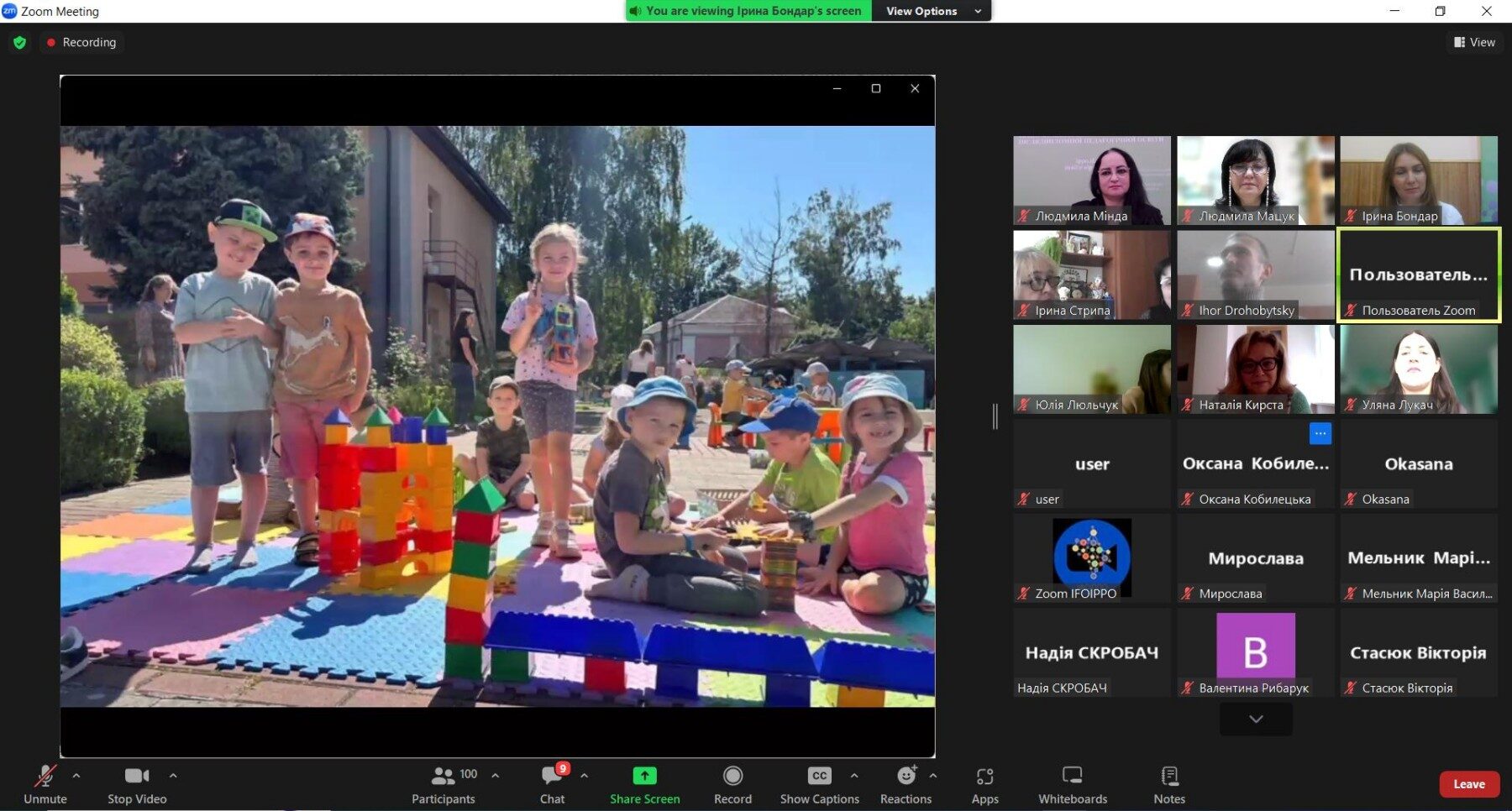Unmute the microphone
The width and height of the screenshot is (1512, 811).
pyautogui.click(x=45, y=785)
